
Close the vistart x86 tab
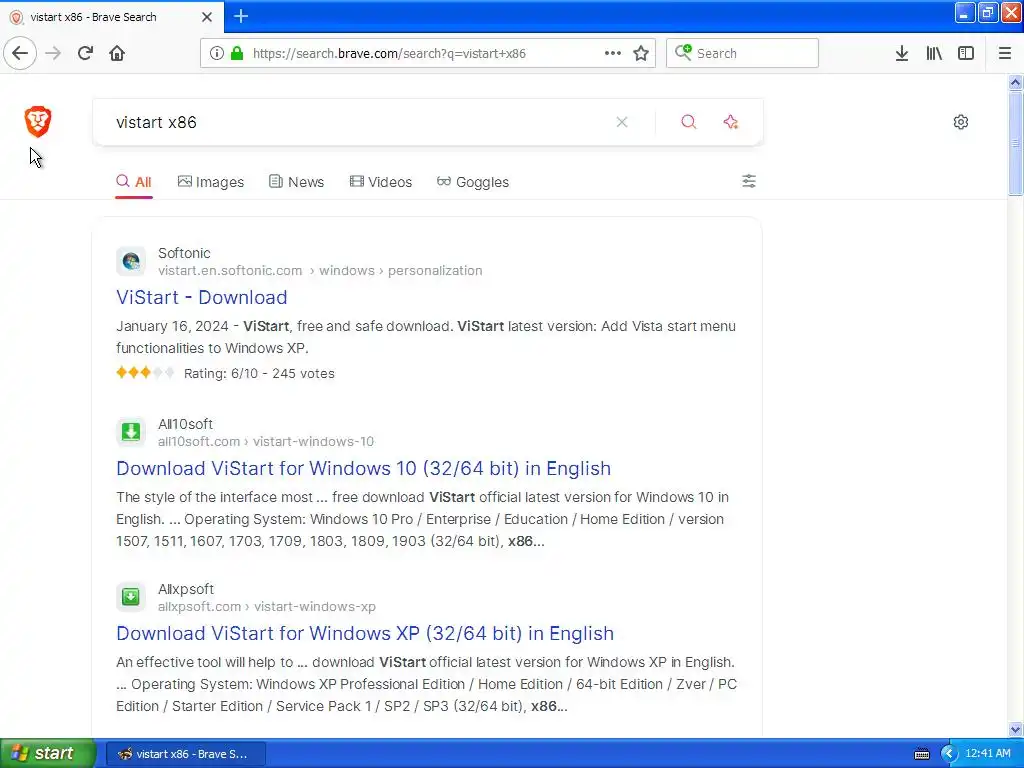point(207,17)
